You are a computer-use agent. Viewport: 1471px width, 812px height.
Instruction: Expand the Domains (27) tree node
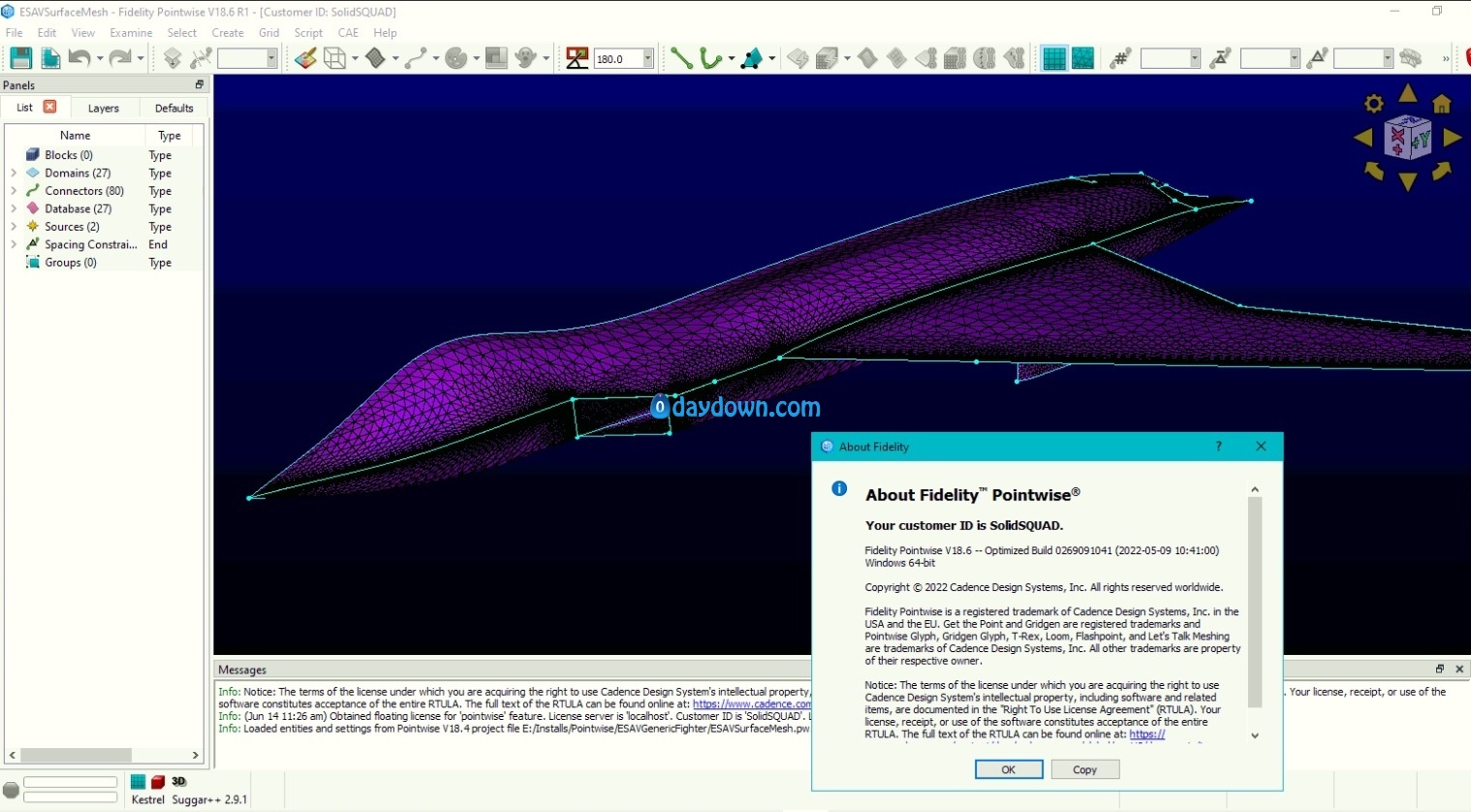pyautogui.click(x=14, y=173)
